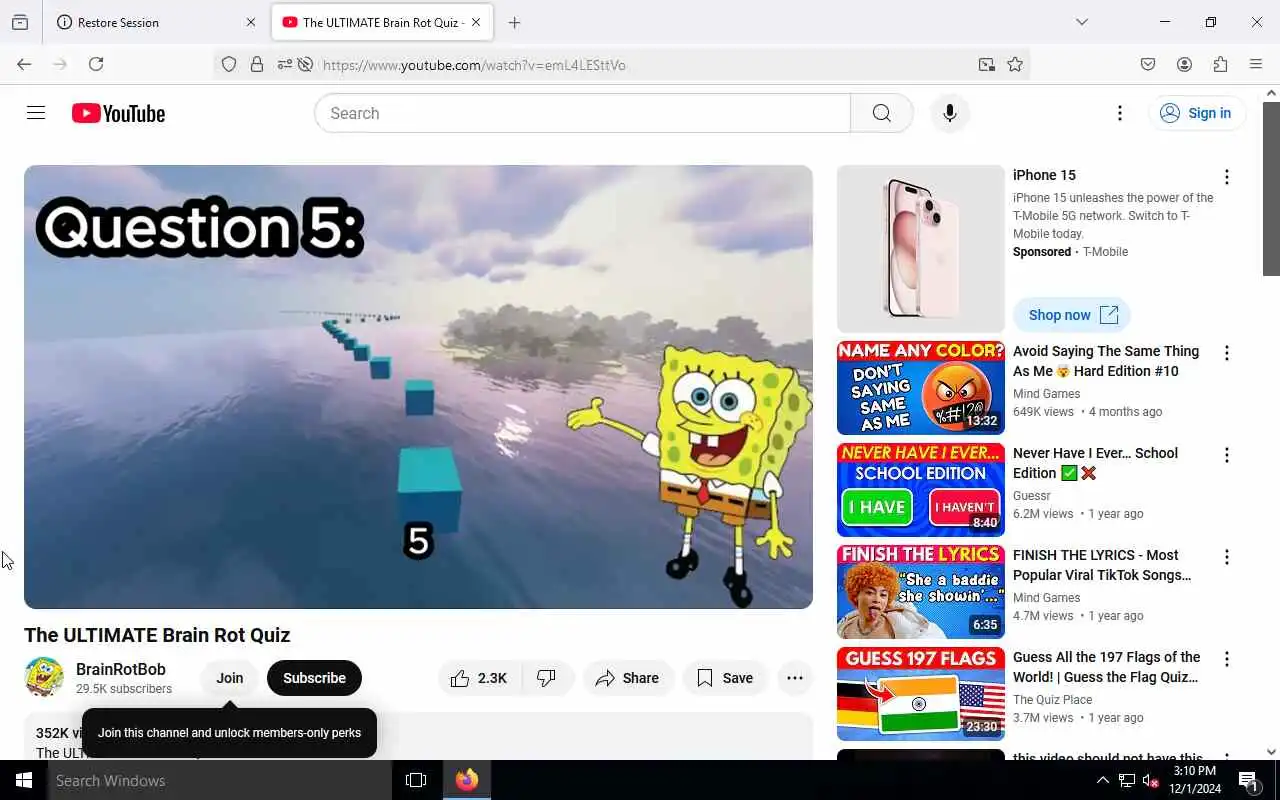
Task: Like the video with thumbs up
Action: point(479,678)
